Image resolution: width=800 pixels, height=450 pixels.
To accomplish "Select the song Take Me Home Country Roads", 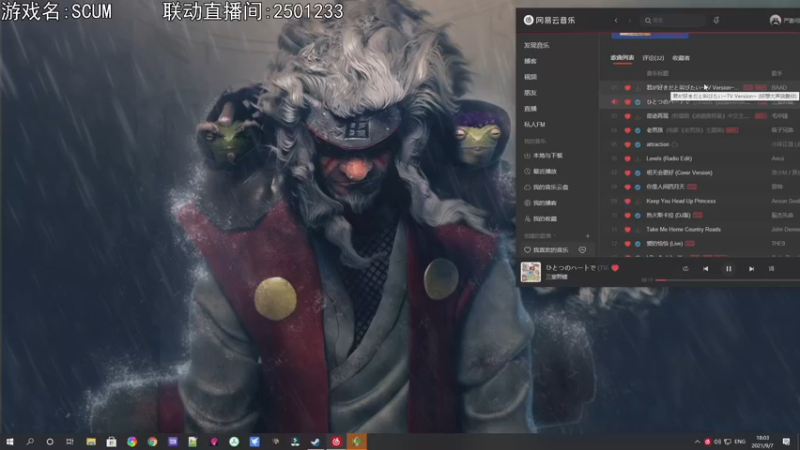I will (683, 230).
